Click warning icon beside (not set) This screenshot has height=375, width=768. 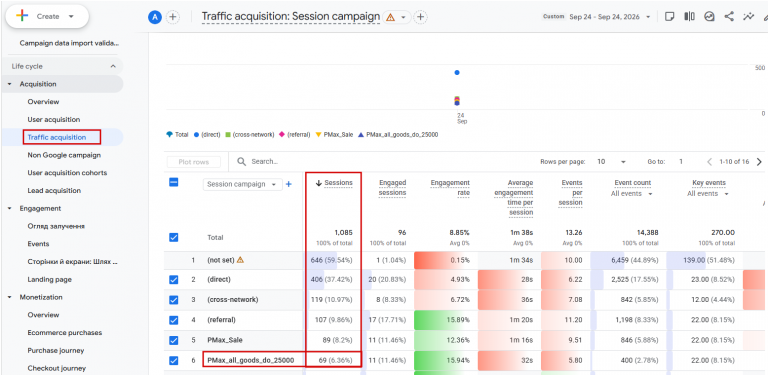pyautogui.click(x=240, y=260)
